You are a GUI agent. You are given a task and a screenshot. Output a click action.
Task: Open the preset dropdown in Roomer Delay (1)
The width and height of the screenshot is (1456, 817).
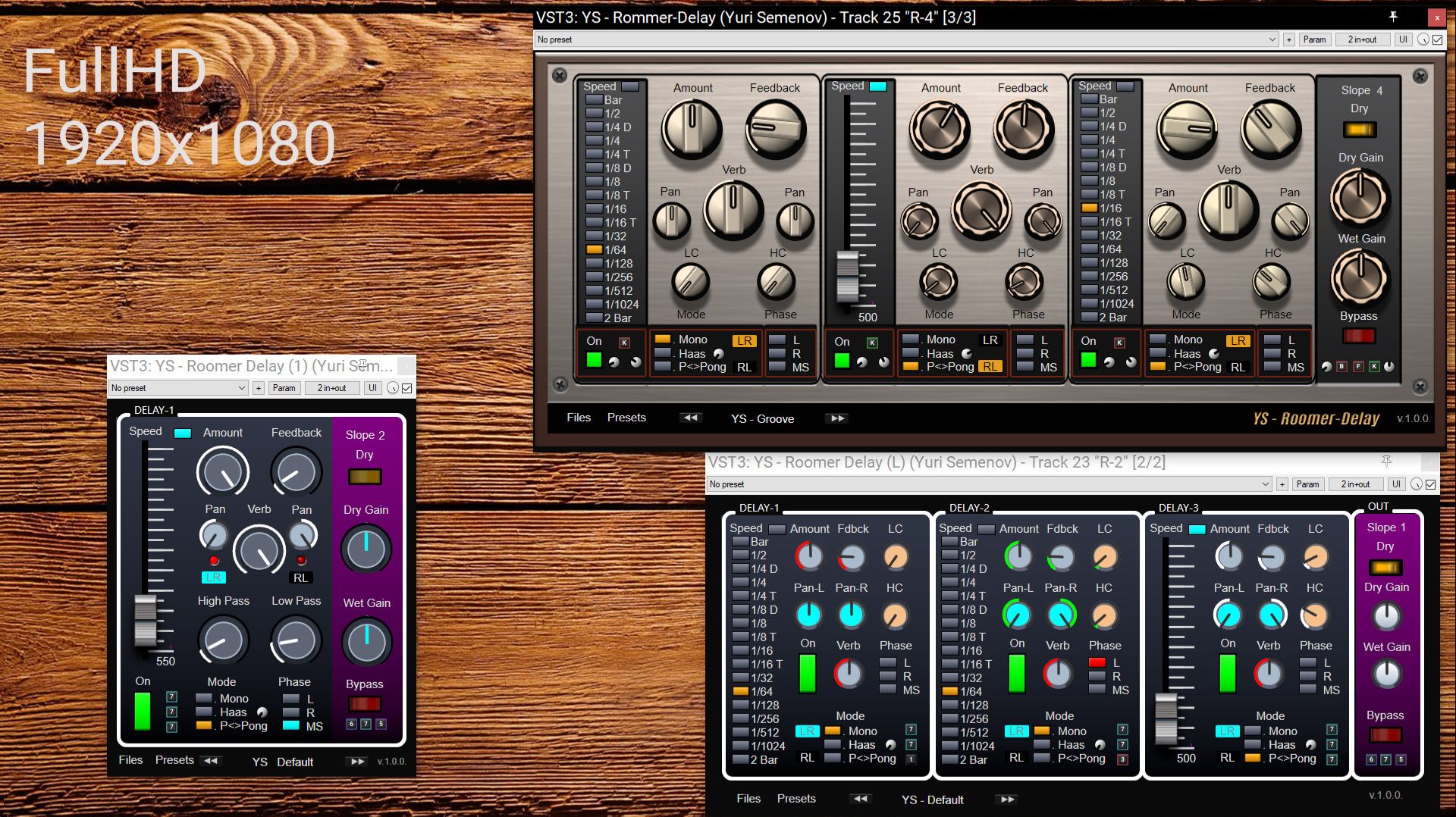(177, 387)
